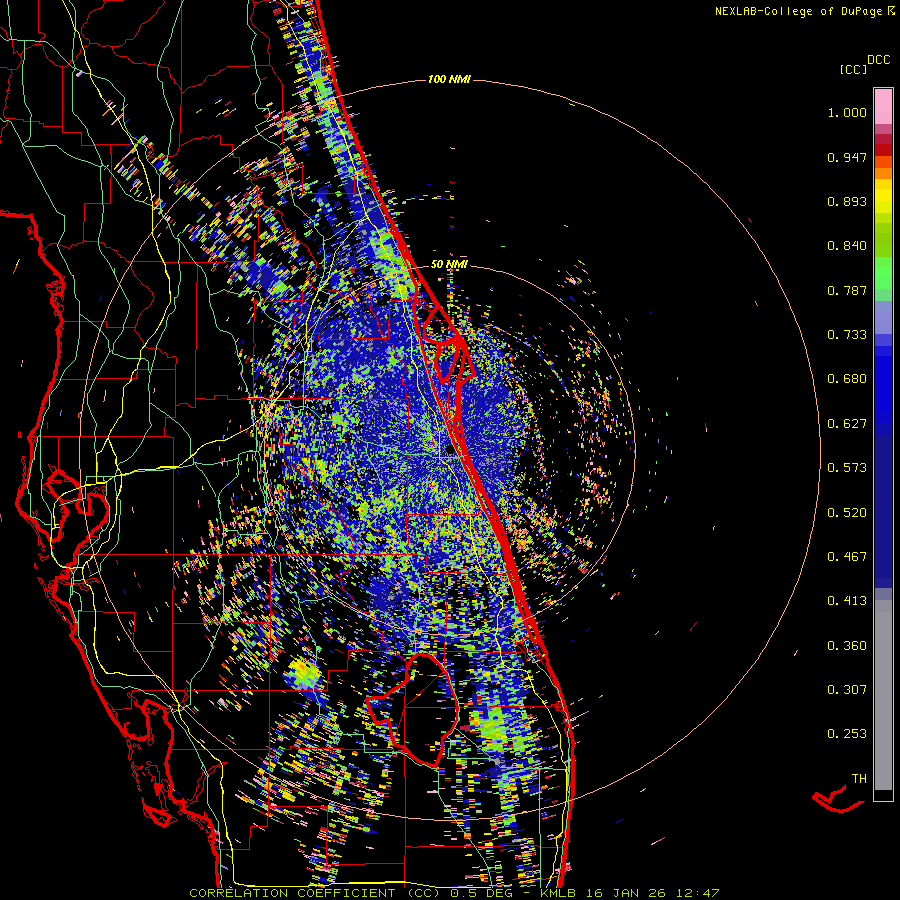Click the 50 NMI range ring label
Screen dimensions: 900x900
tap(449, 265)
